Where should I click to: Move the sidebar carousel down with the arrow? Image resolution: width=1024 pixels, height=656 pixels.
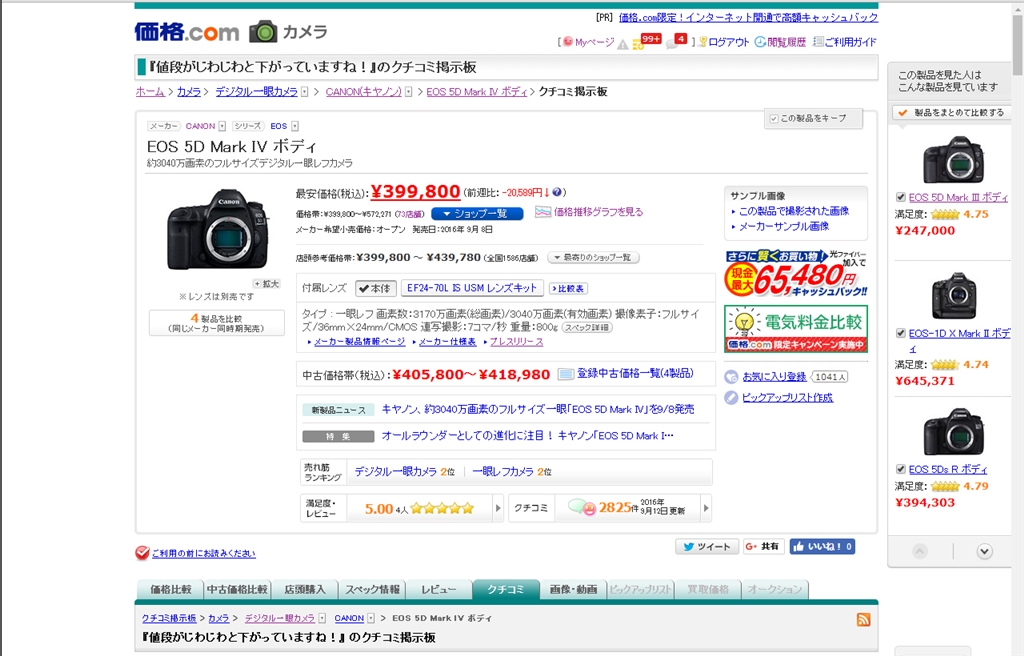[x=985, y=551]
